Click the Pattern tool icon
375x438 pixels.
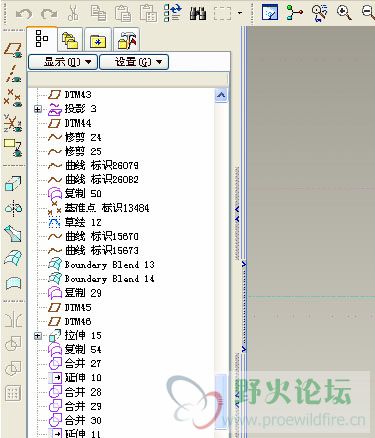tap(13, 393)
